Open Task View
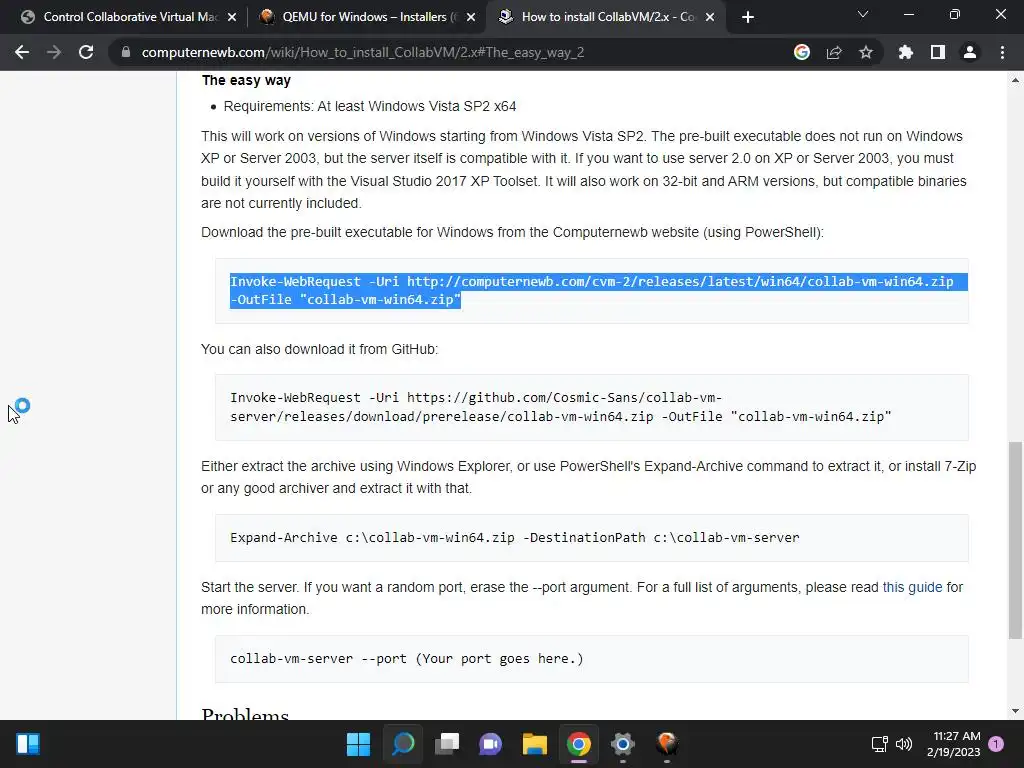This screenshot has width=1024, height=768. 447,744
